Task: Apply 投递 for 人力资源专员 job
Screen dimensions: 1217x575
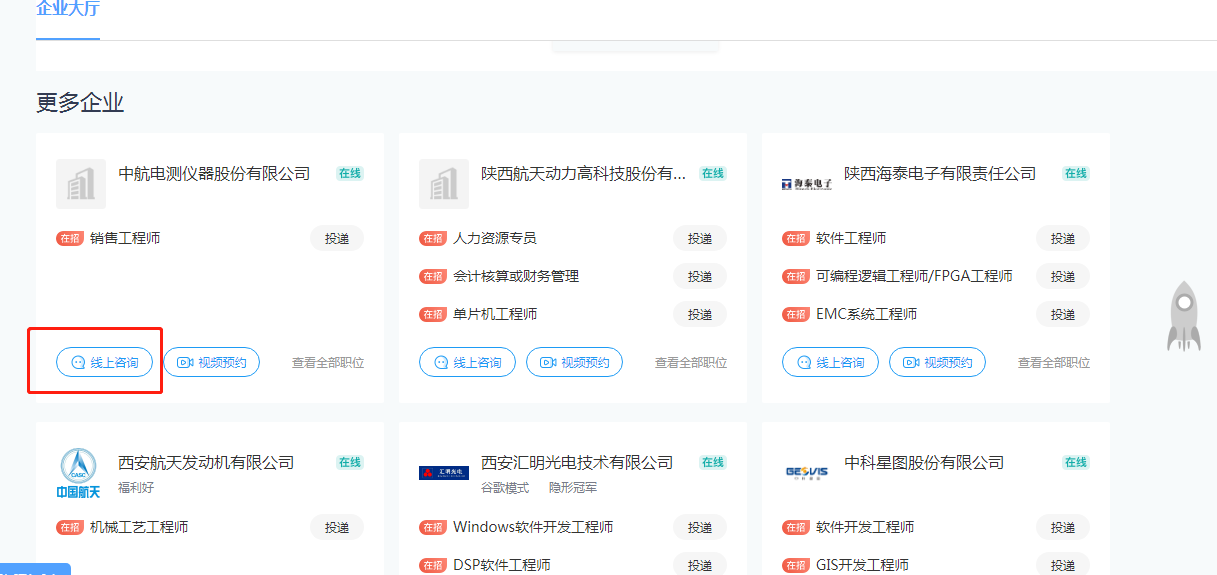Action: pyautogui.click(x=700, y=238)
